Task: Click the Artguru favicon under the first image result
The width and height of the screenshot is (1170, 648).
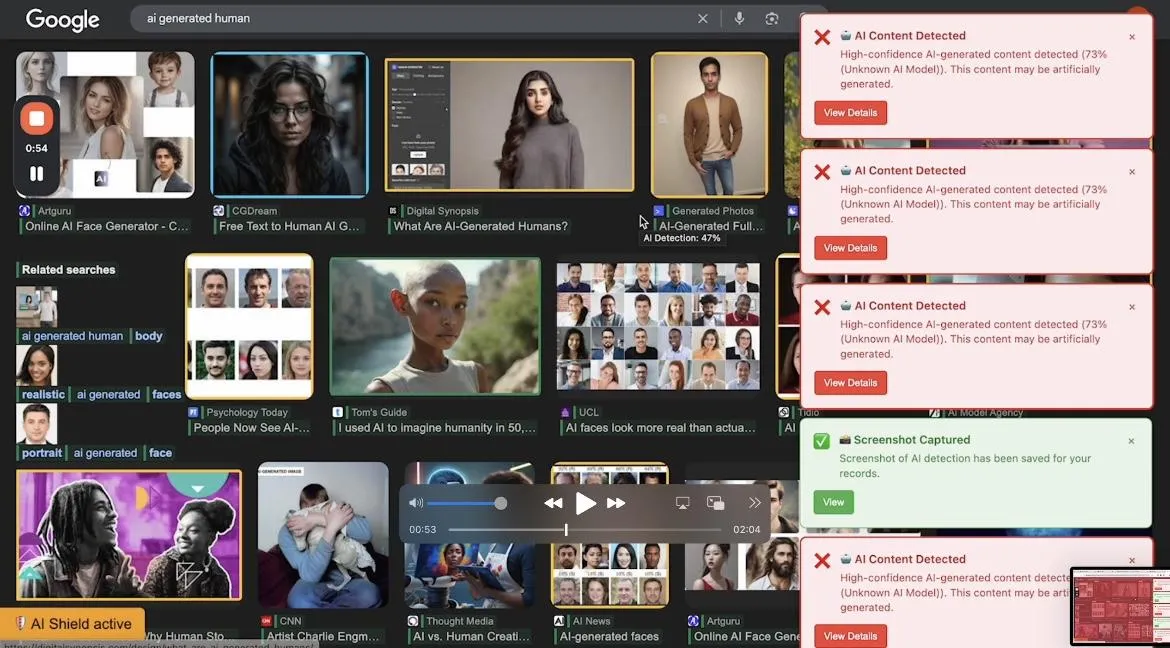Action: click(25, 211)
